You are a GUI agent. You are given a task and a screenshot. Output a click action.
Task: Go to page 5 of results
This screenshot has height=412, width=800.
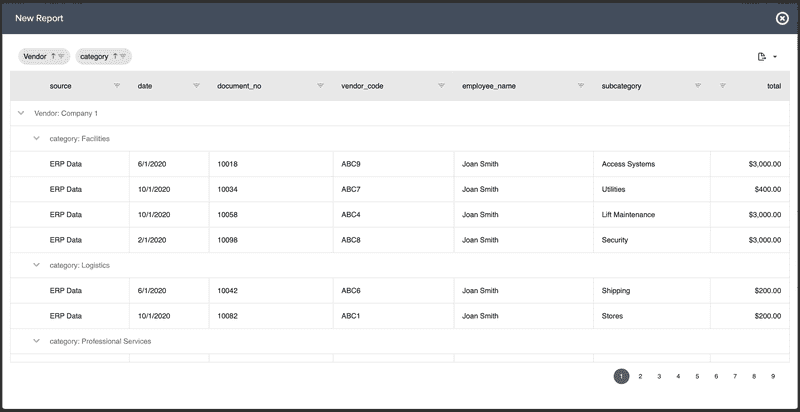pyautogui.click(x=697, y=377)
